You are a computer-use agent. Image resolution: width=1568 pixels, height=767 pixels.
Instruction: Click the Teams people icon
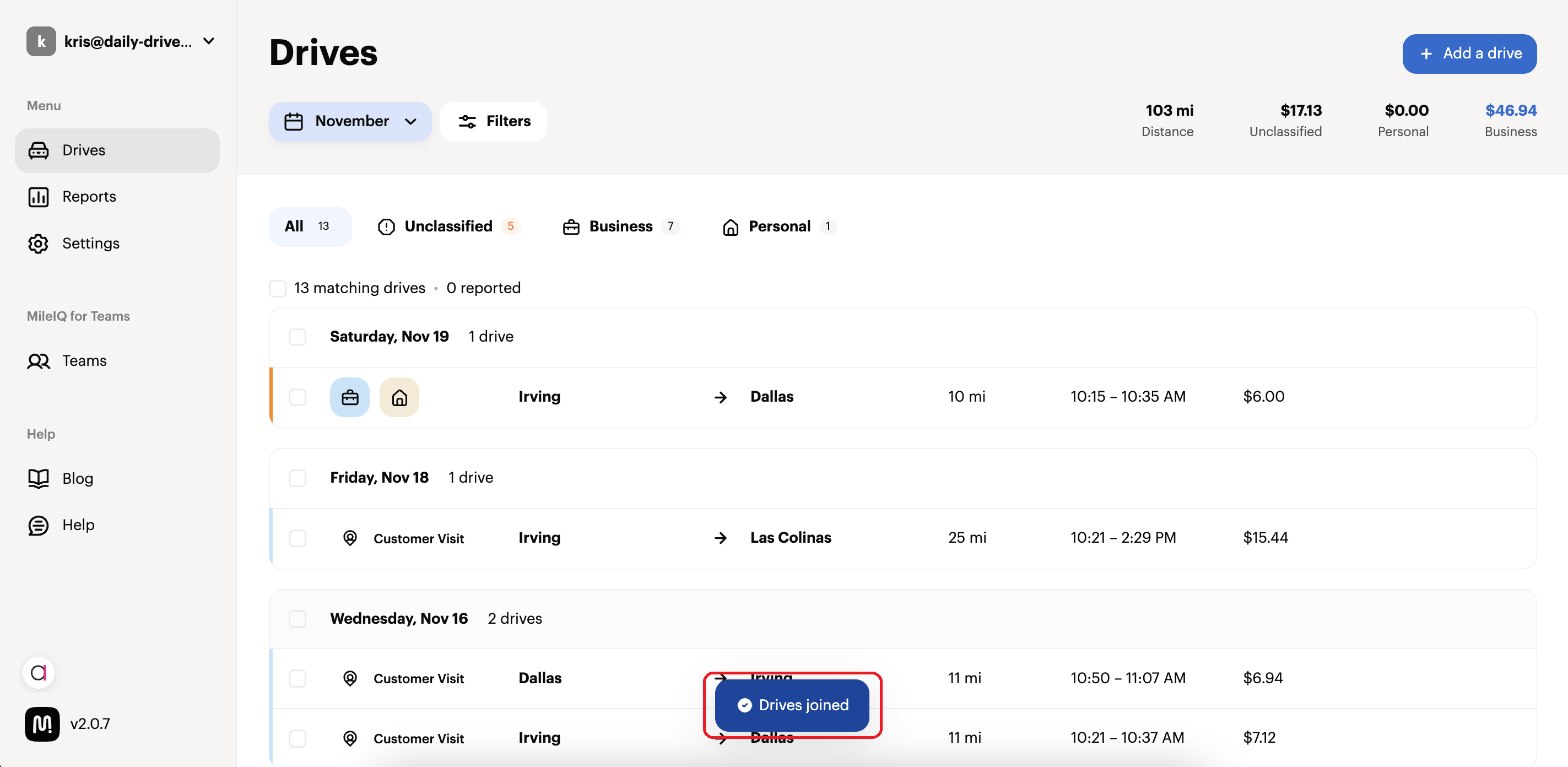pos(39,361)
